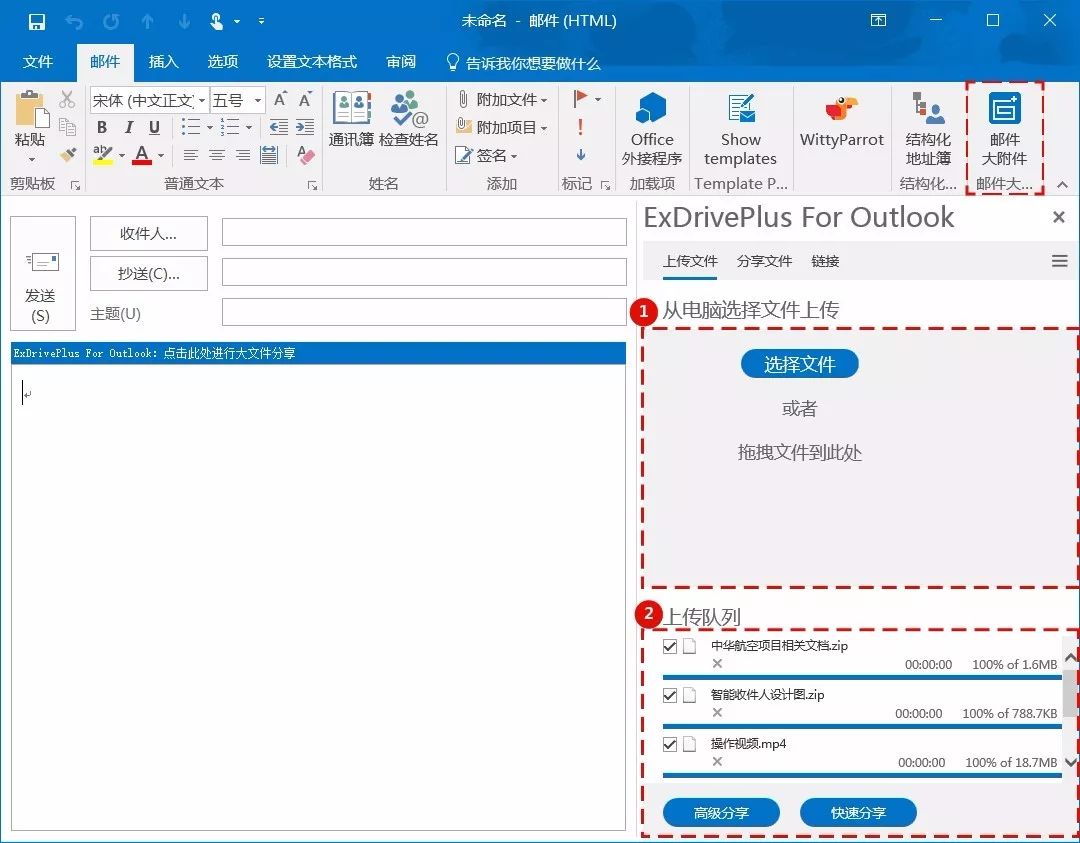Increase the paragraph indent
Viewport: 1080px width, 843px height.
pyautogui.click(x=305, y=127)
